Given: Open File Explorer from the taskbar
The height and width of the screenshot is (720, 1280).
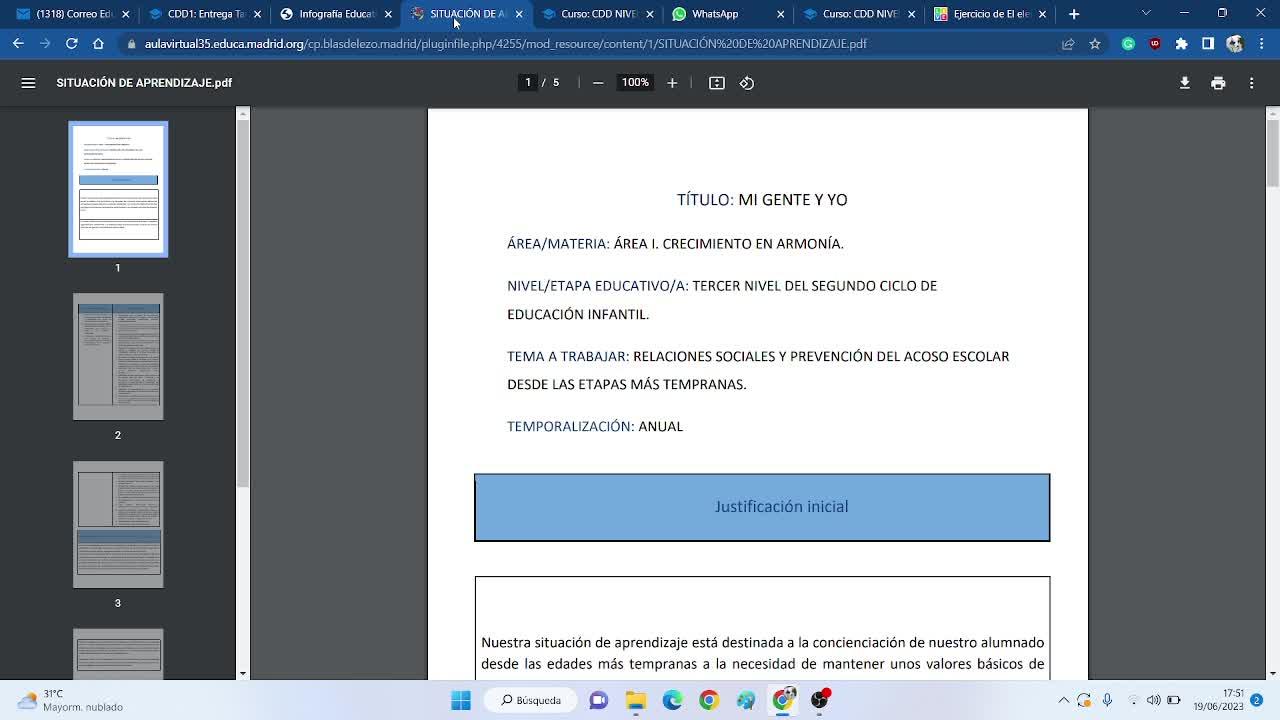Looking at the screenshot, I should click(635, 700).
